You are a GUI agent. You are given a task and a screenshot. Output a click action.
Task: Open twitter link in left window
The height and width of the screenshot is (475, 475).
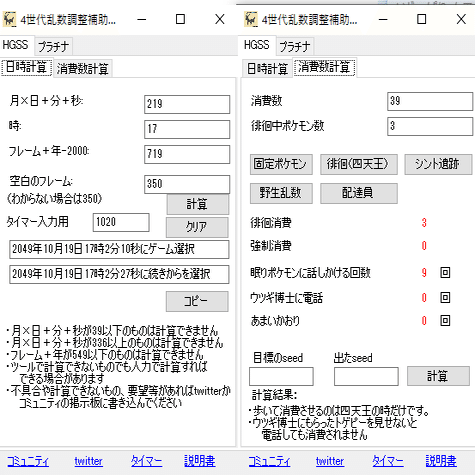(x=88, y=461)
